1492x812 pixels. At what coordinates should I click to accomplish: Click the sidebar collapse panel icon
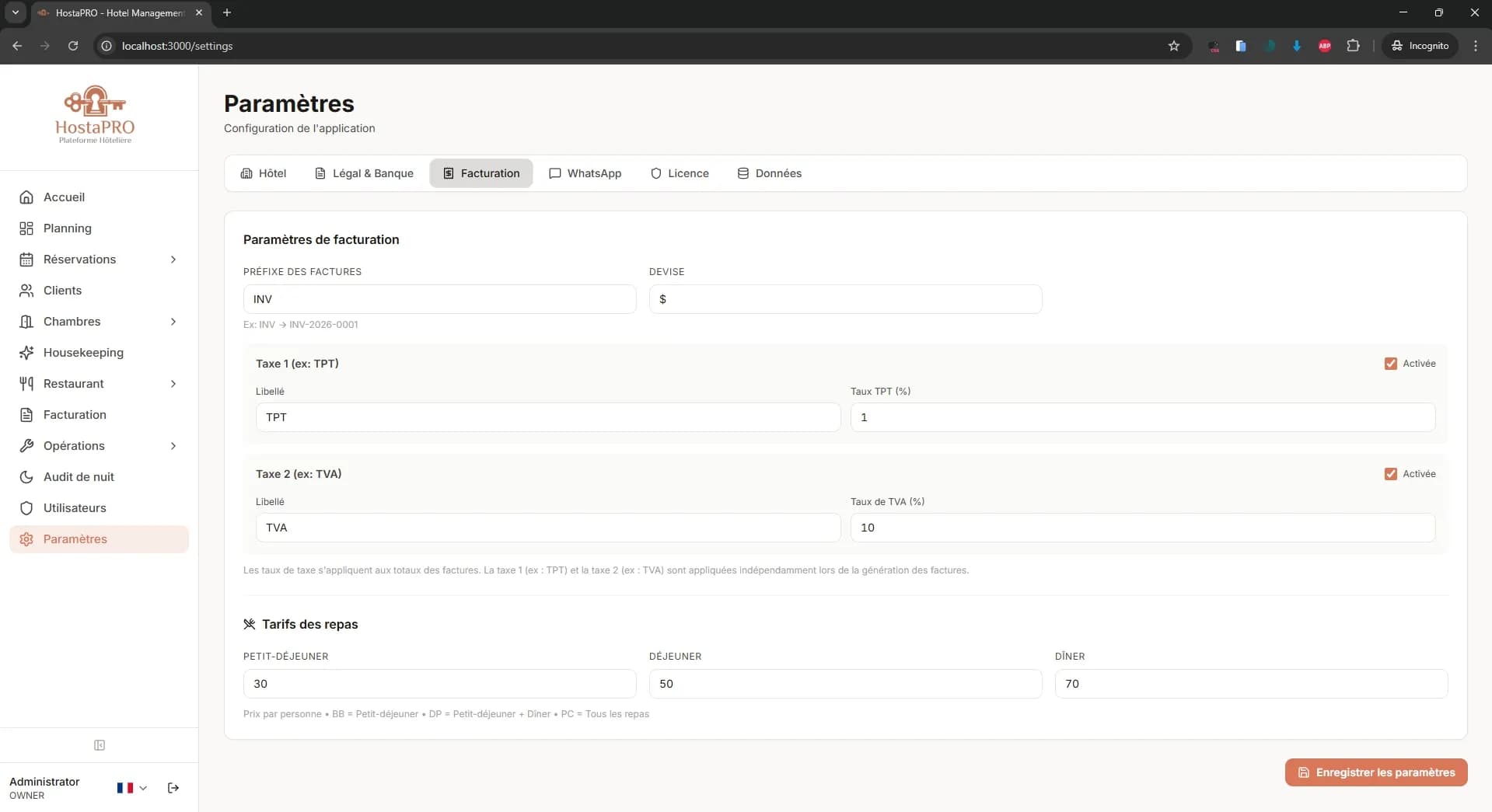100,745
